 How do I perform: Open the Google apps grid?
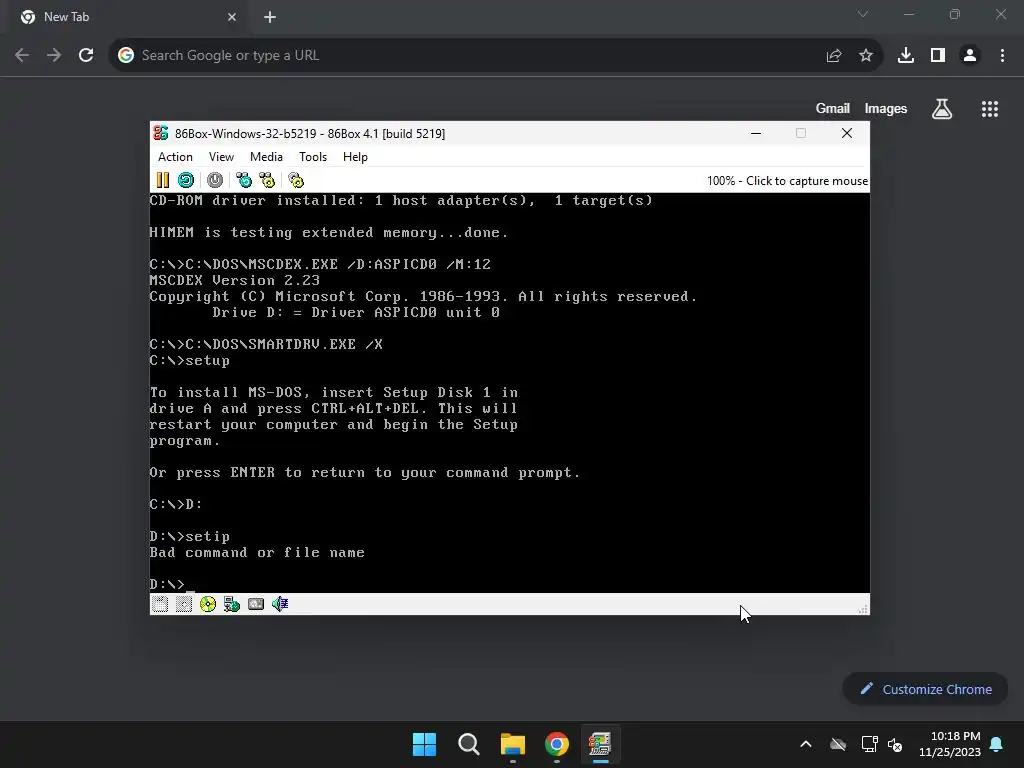point(990,109)
